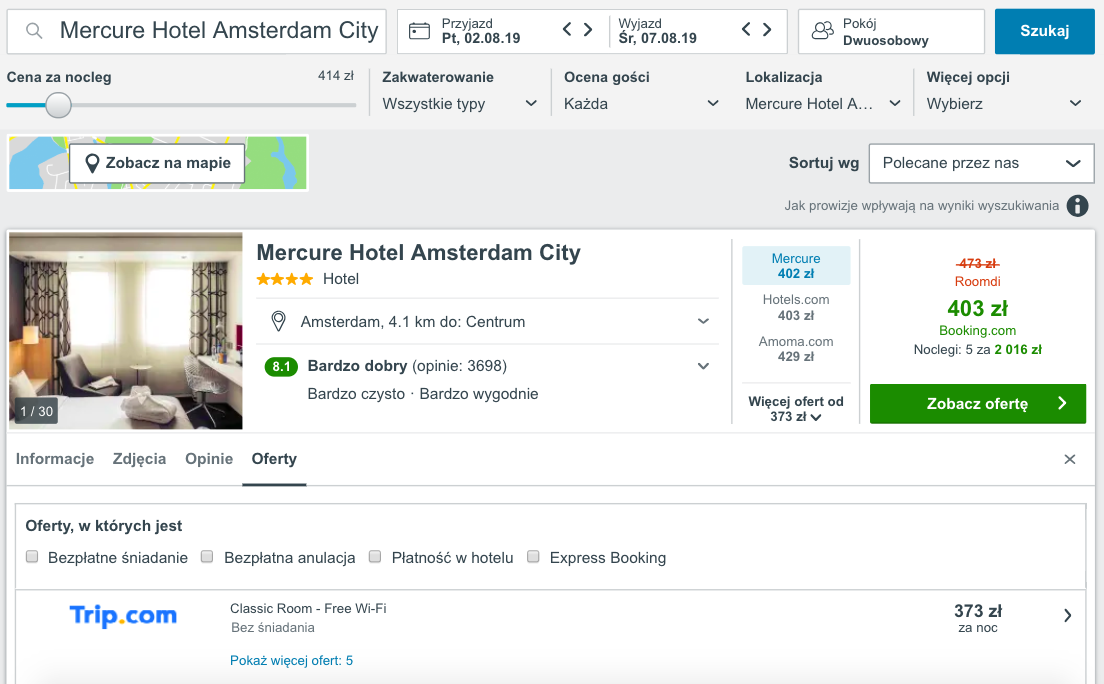Image resolution: width=1104 pixels, height=684 pixels.
Task: Open the hotel room photo thumbnail
Action: [x=125, y=331]
